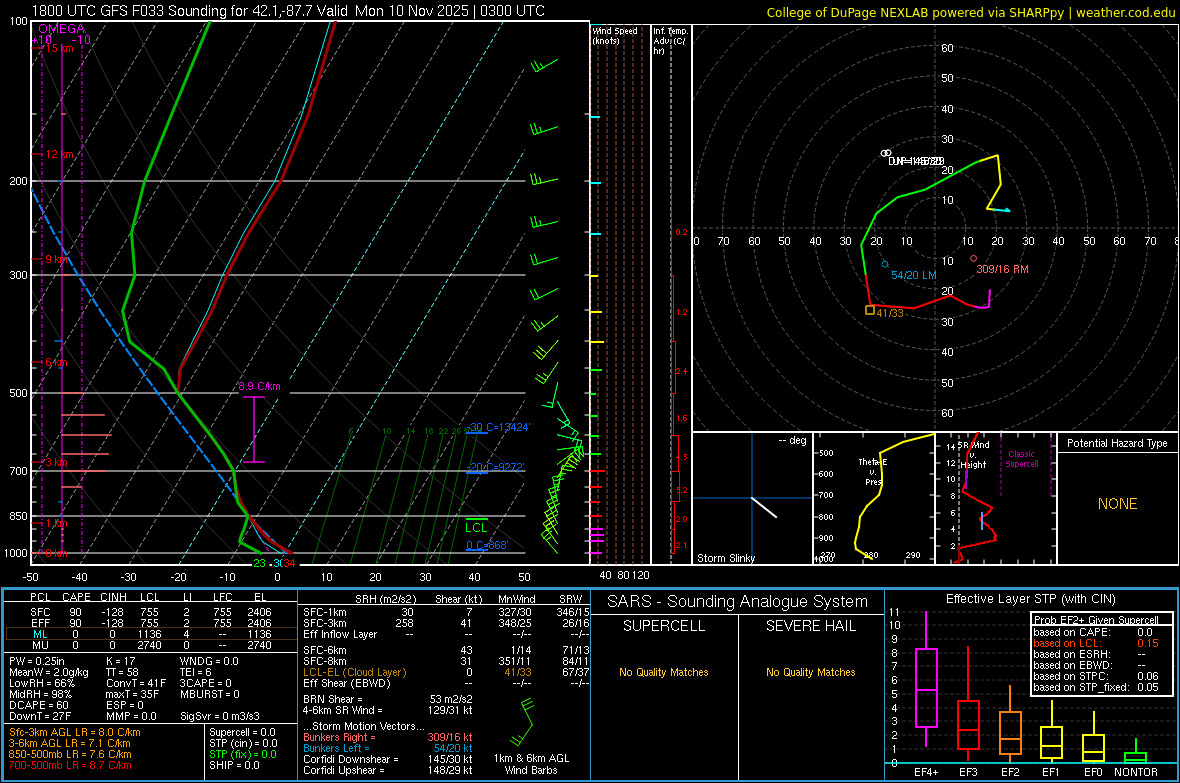Viewport: 1180px width, 783px height.
Task: Click the red right-mover circle on hodograph
Action: [x=974, y=258]
